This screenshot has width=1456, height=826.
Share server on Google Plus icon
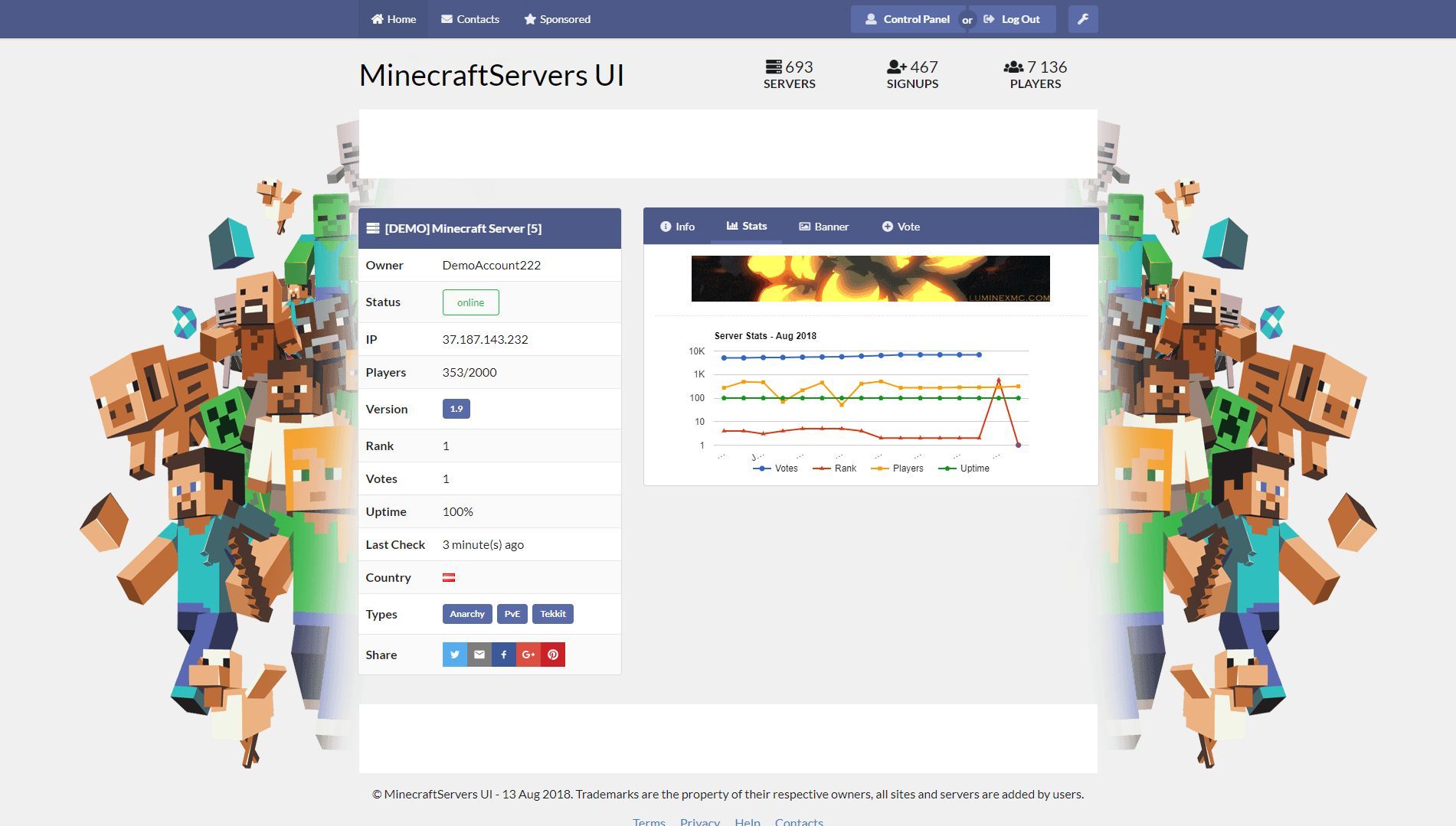[528, 655]
